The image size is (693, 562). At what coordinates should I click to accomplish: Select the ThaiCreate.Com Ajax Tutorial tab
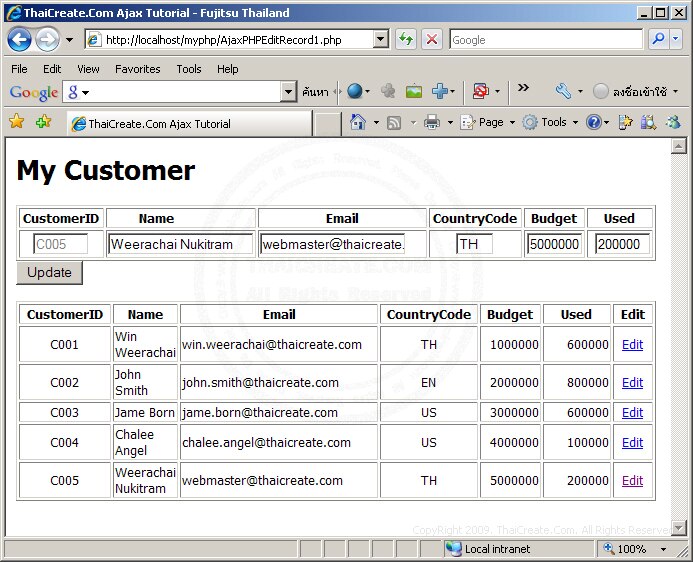[x=160, y=124]
